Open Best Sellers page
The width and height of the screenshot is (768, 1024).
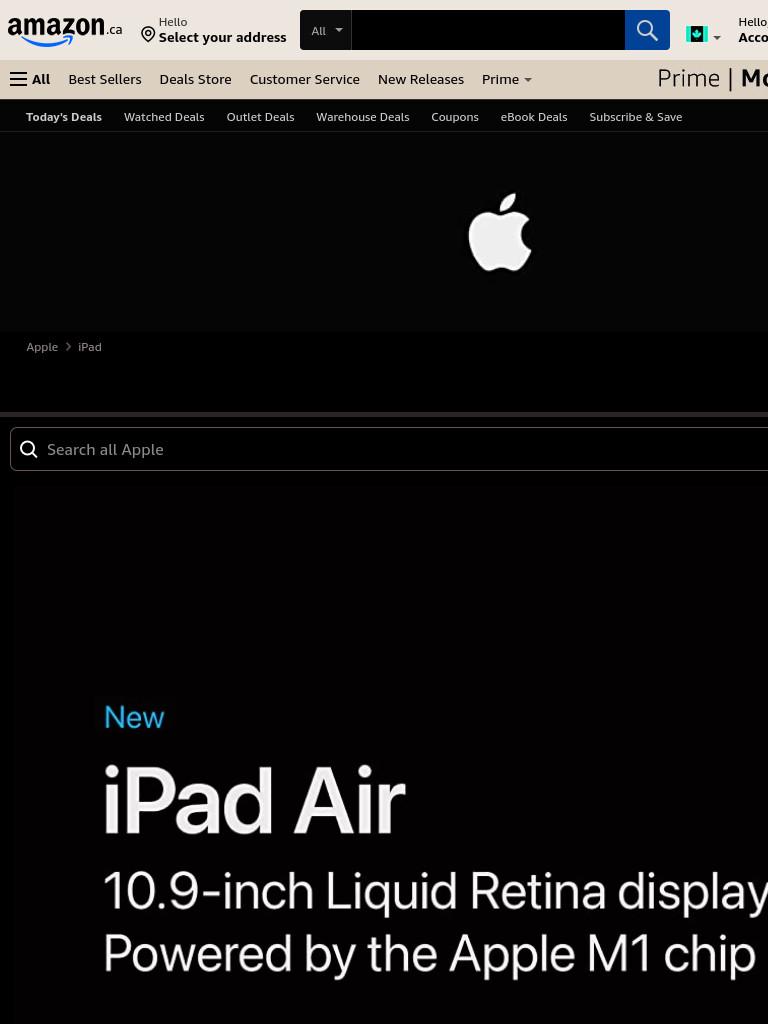pos(104,79)
